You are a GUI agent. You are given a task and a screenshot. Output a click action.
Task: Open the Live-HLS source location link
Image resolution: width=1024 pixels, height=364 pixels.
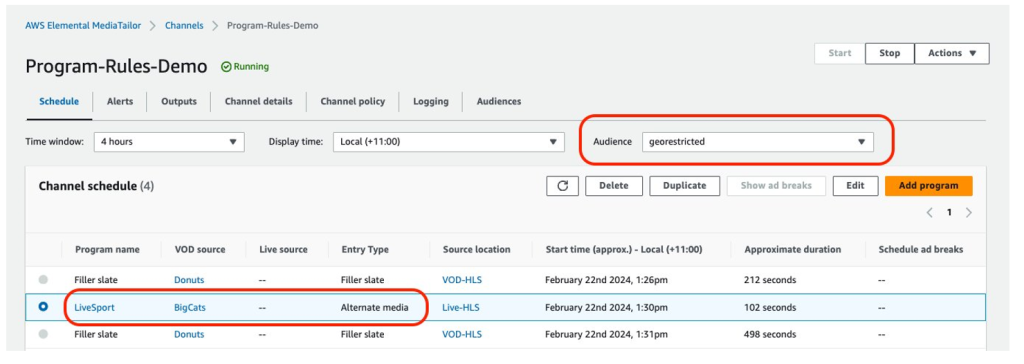click(x=461, y=307)
